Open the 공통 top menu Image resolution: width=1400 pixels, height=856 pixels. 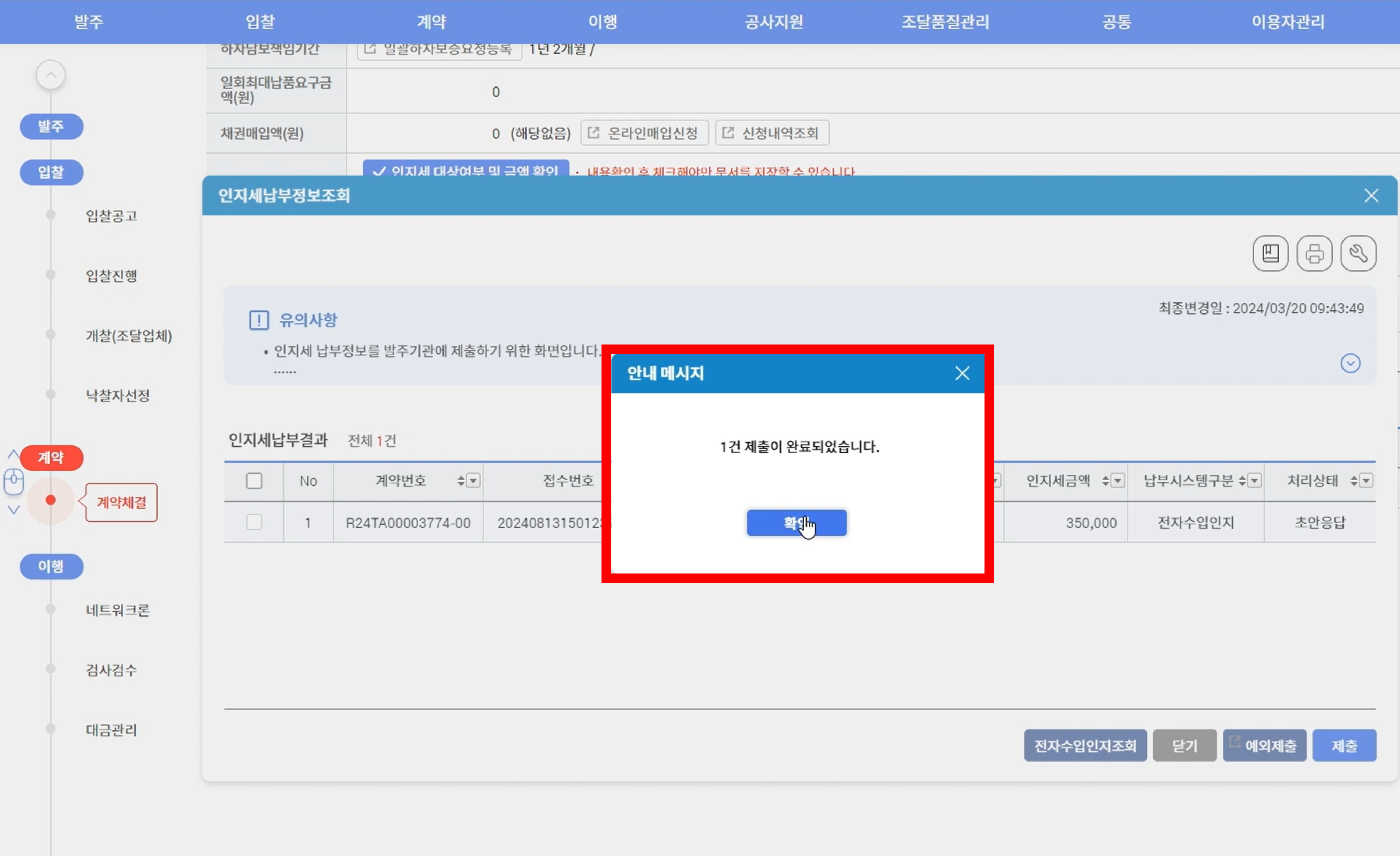coord(1117,22)
